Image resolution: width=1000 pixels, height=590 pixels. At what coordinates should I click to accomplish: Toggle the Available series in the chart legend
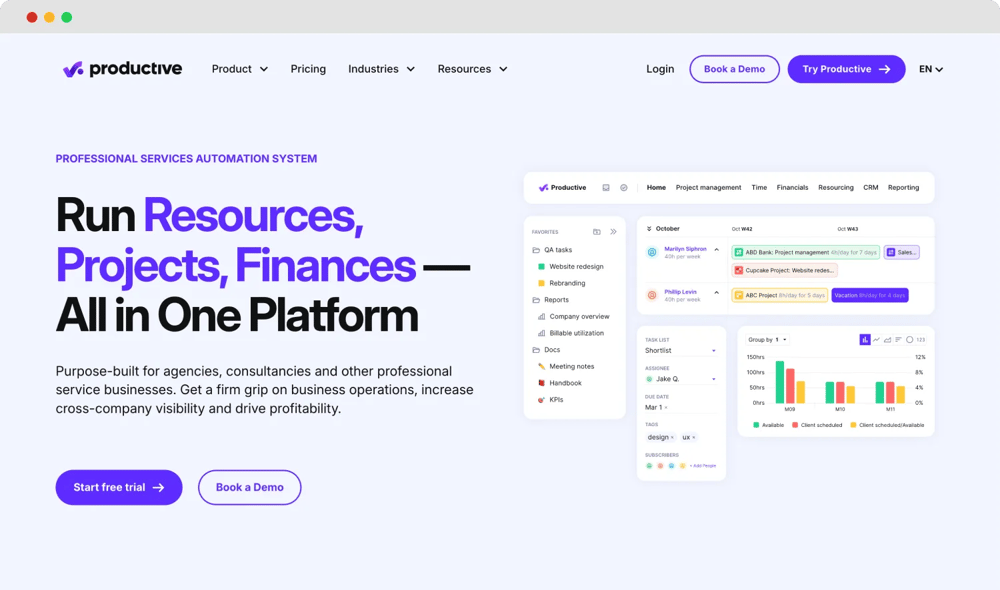(x=770, y=425)
